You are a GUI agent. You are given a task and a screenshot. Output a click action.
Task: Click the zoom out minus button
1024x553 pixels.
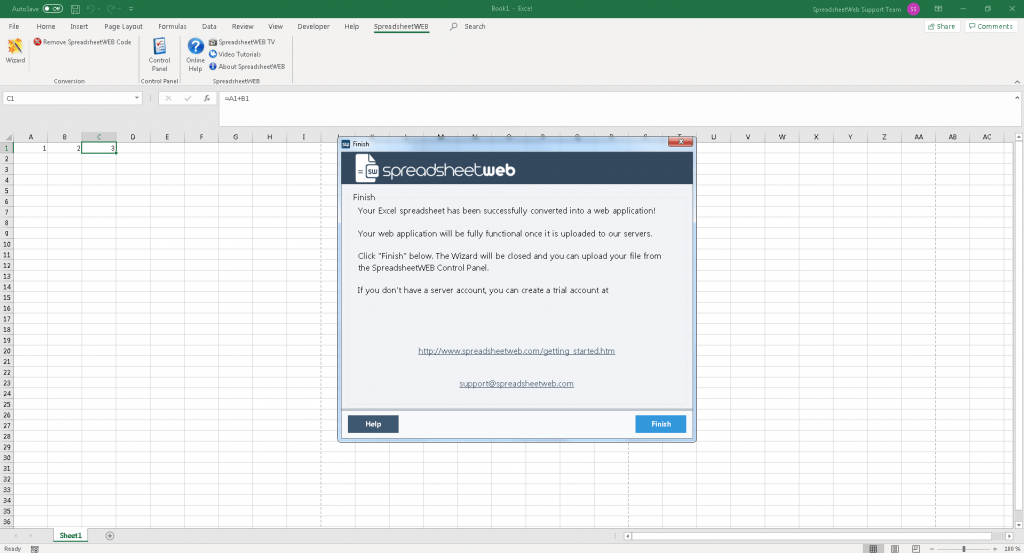coord(932,548)
